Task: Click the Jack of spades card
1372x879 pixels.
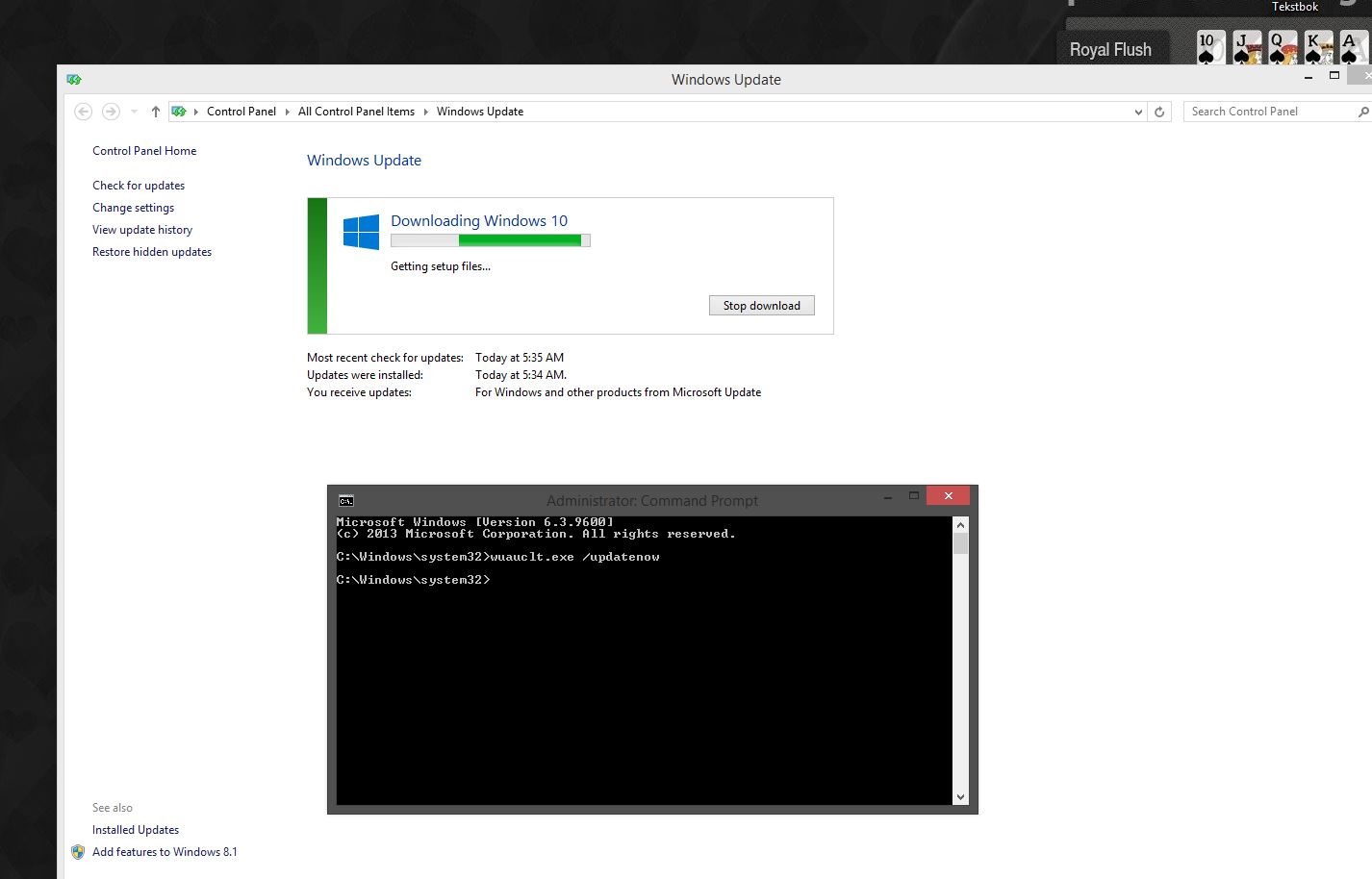Action: [x=1247, y=47]
